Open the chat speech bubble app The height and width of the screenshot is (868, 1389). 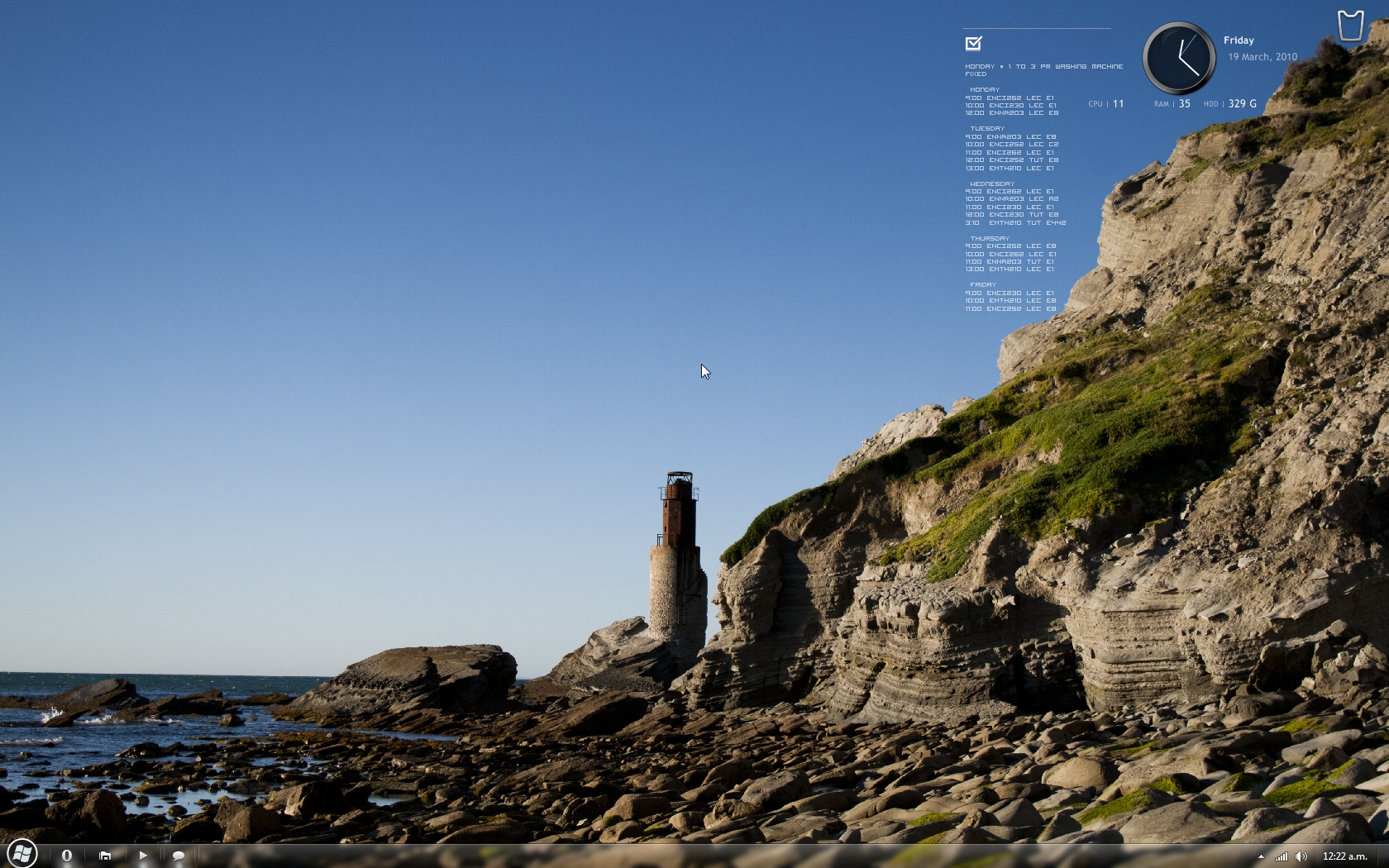pyautogui.click(x=178, y=856)
